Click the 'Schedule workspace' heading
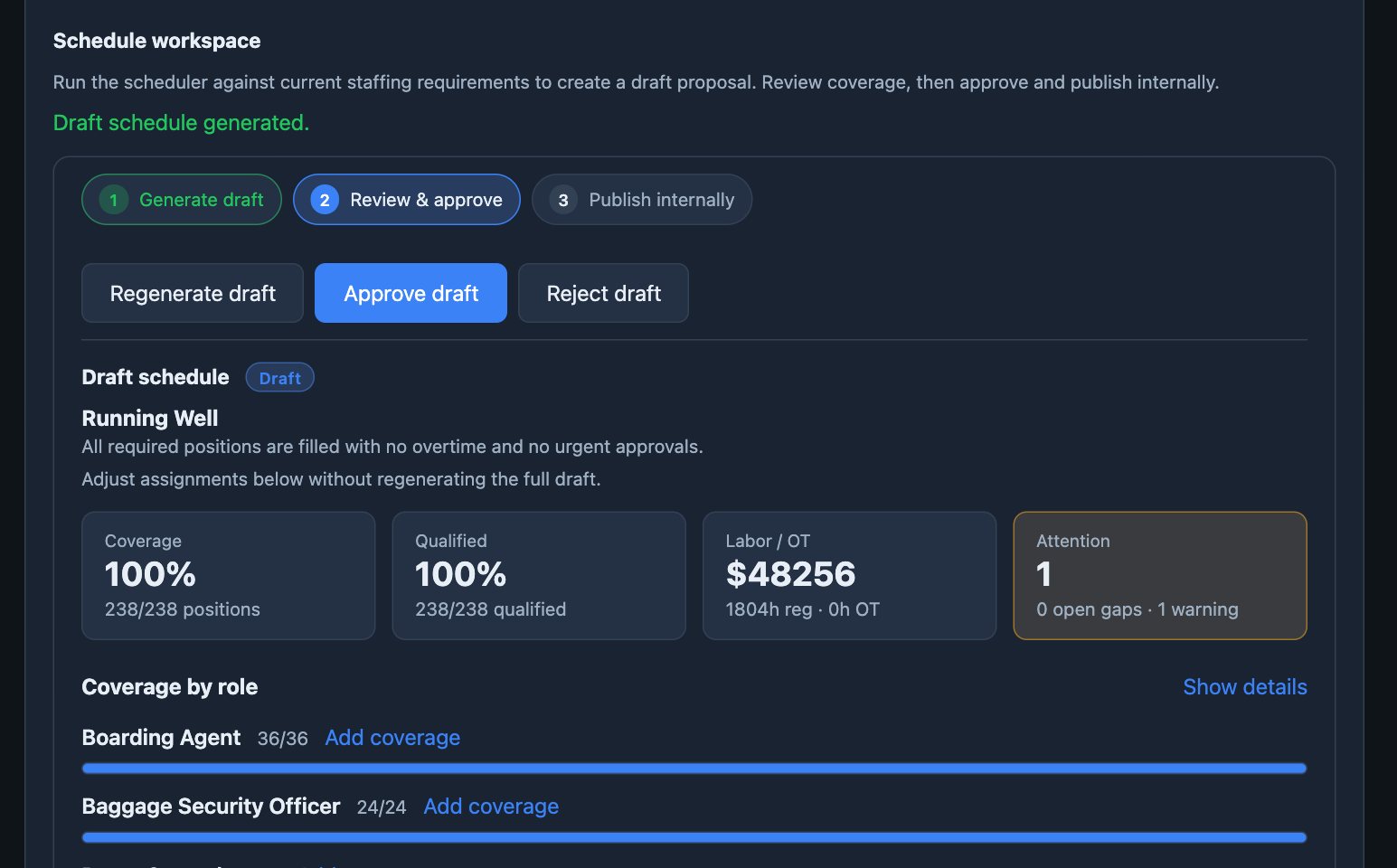This screenshot has width=1397, height=868. [156, 41]
